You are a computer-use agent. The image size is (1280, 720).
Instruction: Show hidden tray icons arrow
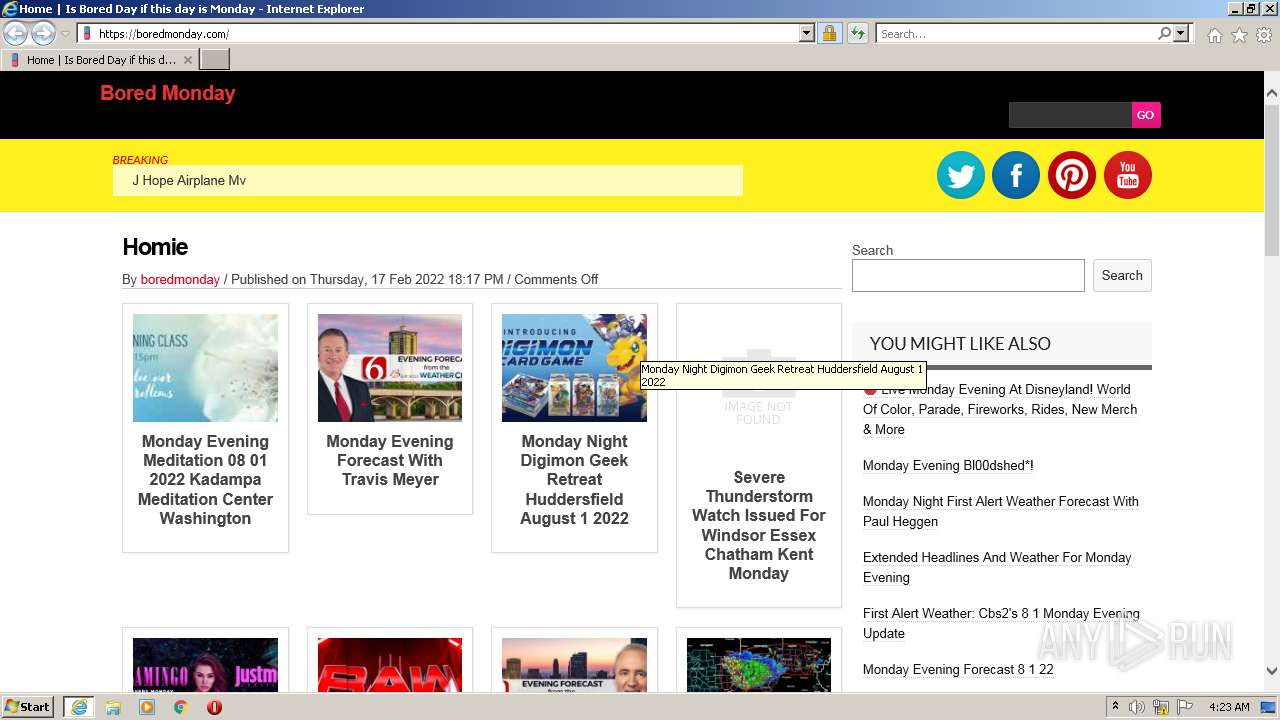pyautogui.click(x=1115, y=707)
